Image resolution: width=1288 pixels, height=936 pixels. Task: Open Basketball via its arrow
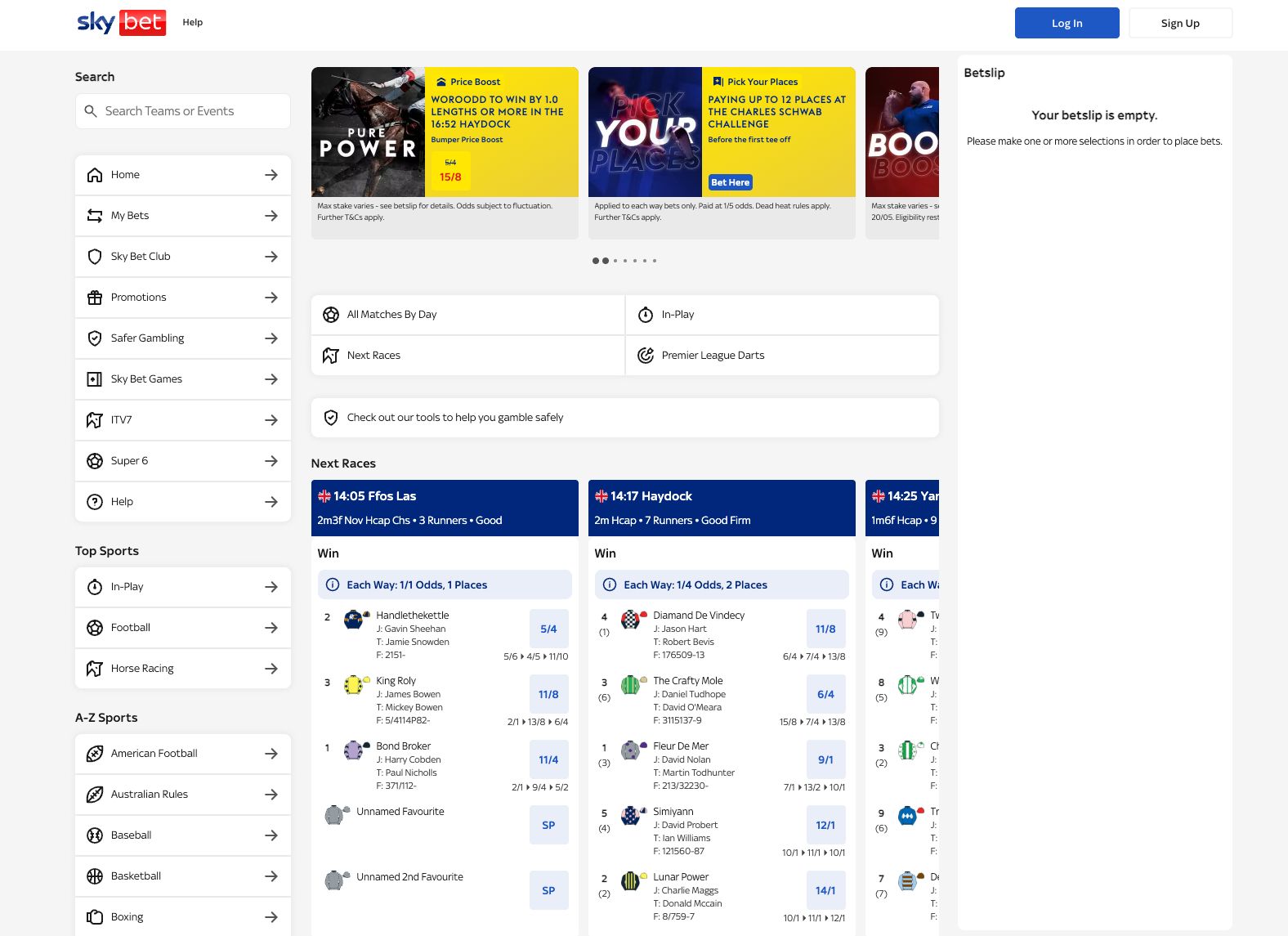pos(271,876)
